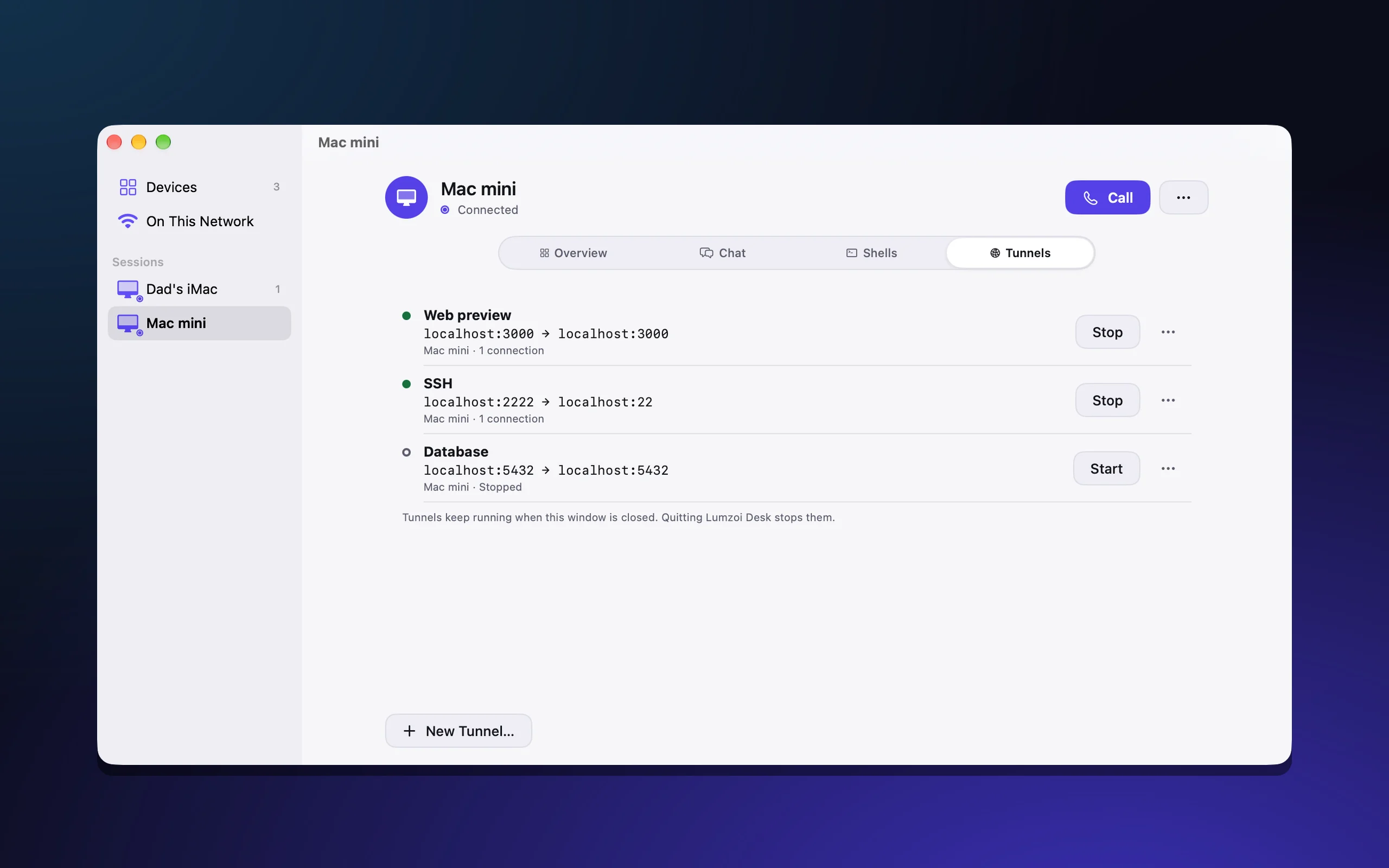Image resolution: width=1389 pixels, height=868 pixels.
Task: Click the SSH tunnel name
Action: tap(438, 384)
